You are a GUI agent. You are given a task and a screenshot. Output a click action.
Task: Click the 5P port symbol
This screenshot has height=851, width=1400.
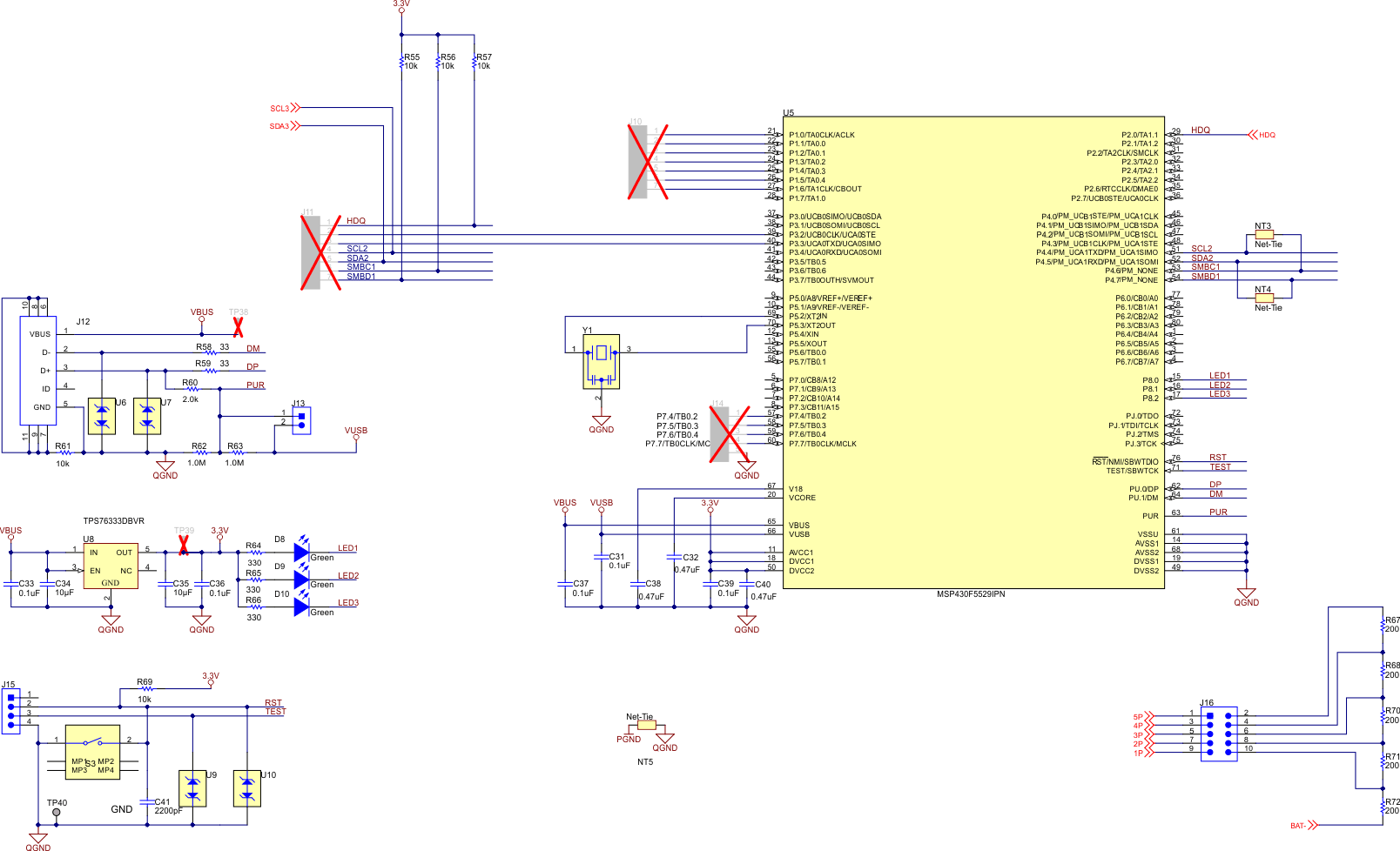(1143, 717)
